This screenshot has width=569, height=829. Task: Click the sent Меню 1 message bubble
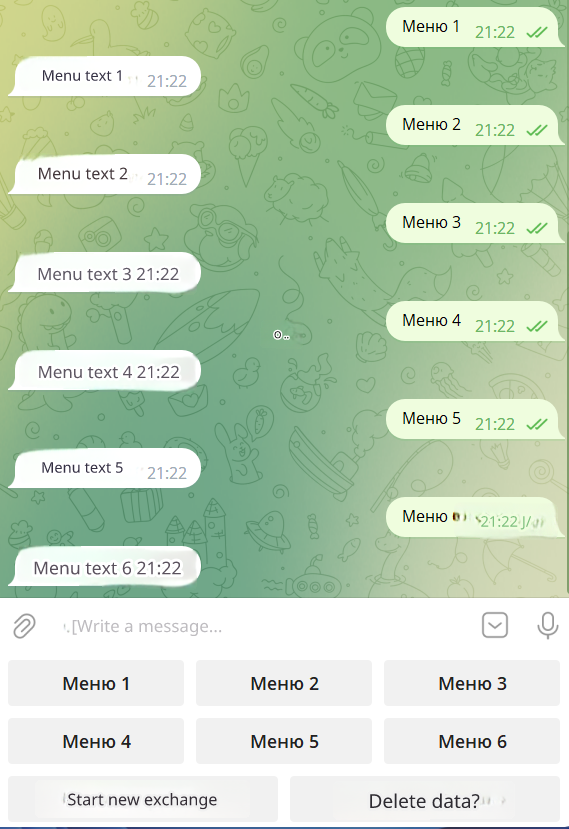474,27
